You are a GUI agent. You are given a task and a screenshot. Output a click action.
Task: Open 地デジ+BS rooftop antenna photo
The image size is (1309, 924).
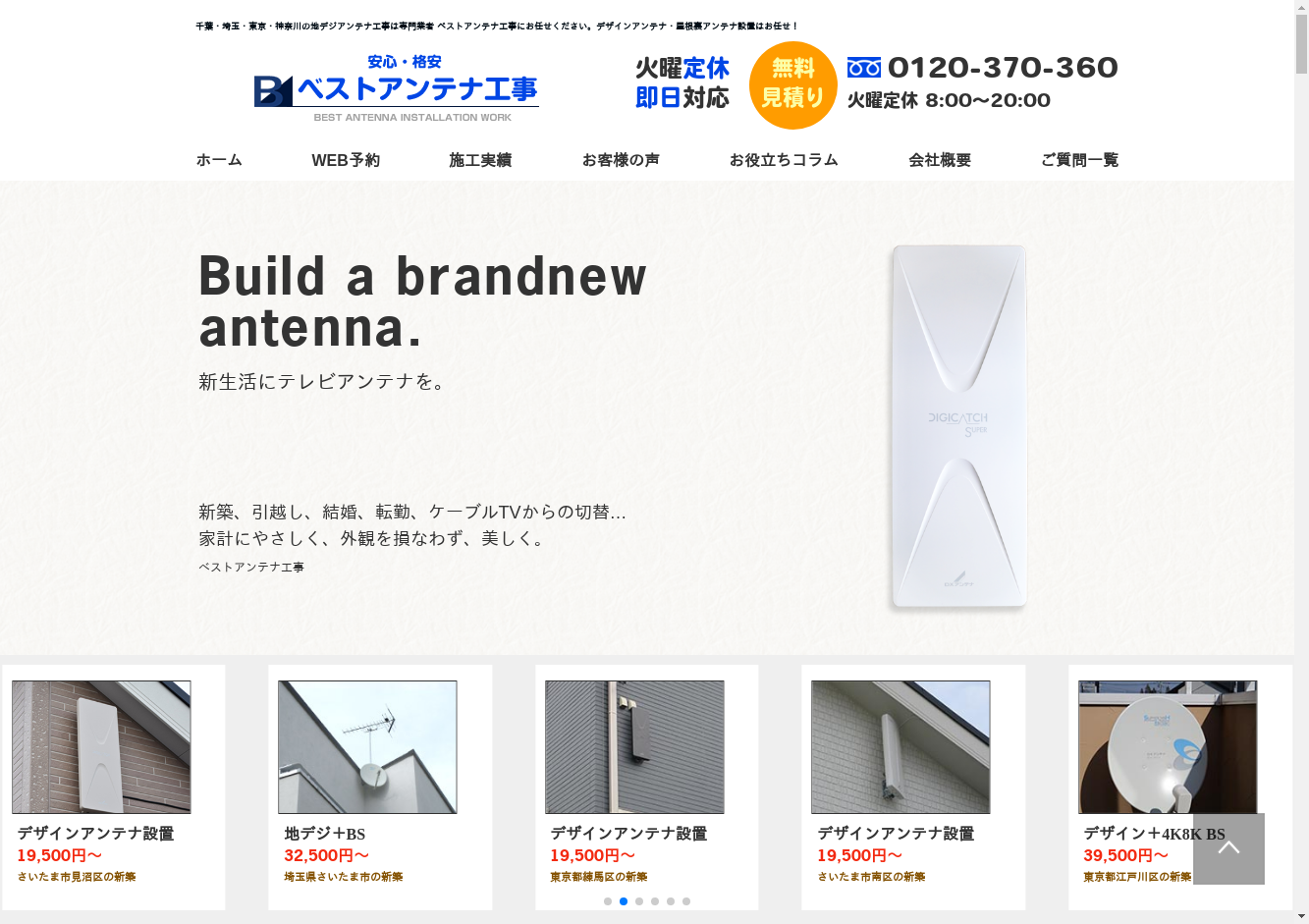pyautogui.click(x=367, y=747)
